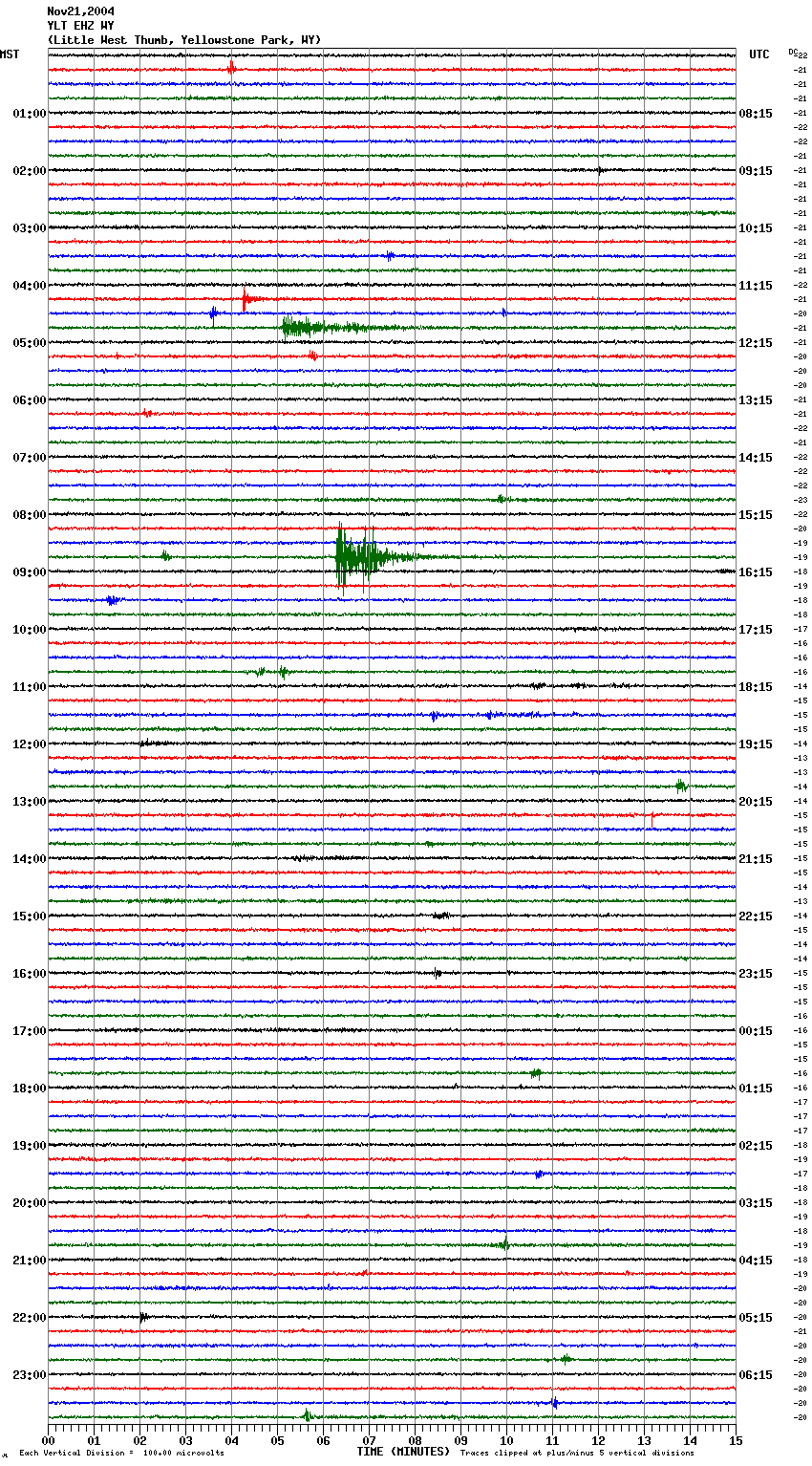Select the 05:00 MST time label
The width and height of the screenshot is (812, 1466).
tap(30, 343)
